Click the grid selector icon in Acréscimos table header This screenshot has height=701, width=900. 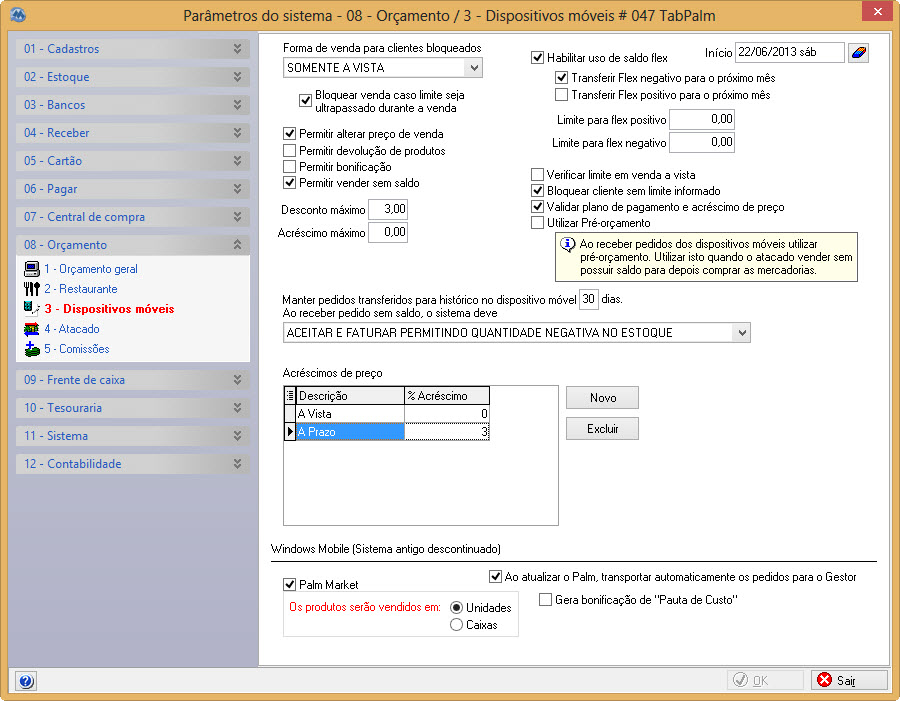(x=290, y=396)
